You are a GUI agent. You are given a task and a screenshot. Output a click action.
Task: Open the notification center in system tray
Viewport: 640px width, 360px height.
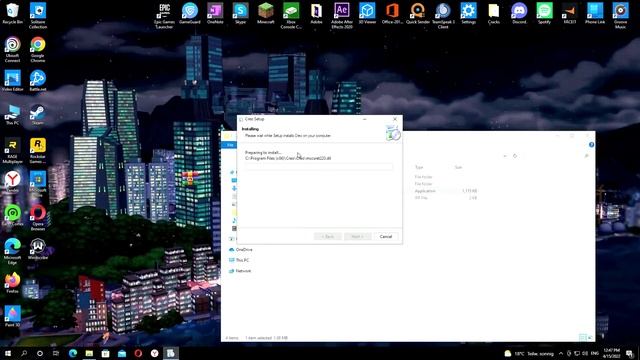(x=629, y=353)
